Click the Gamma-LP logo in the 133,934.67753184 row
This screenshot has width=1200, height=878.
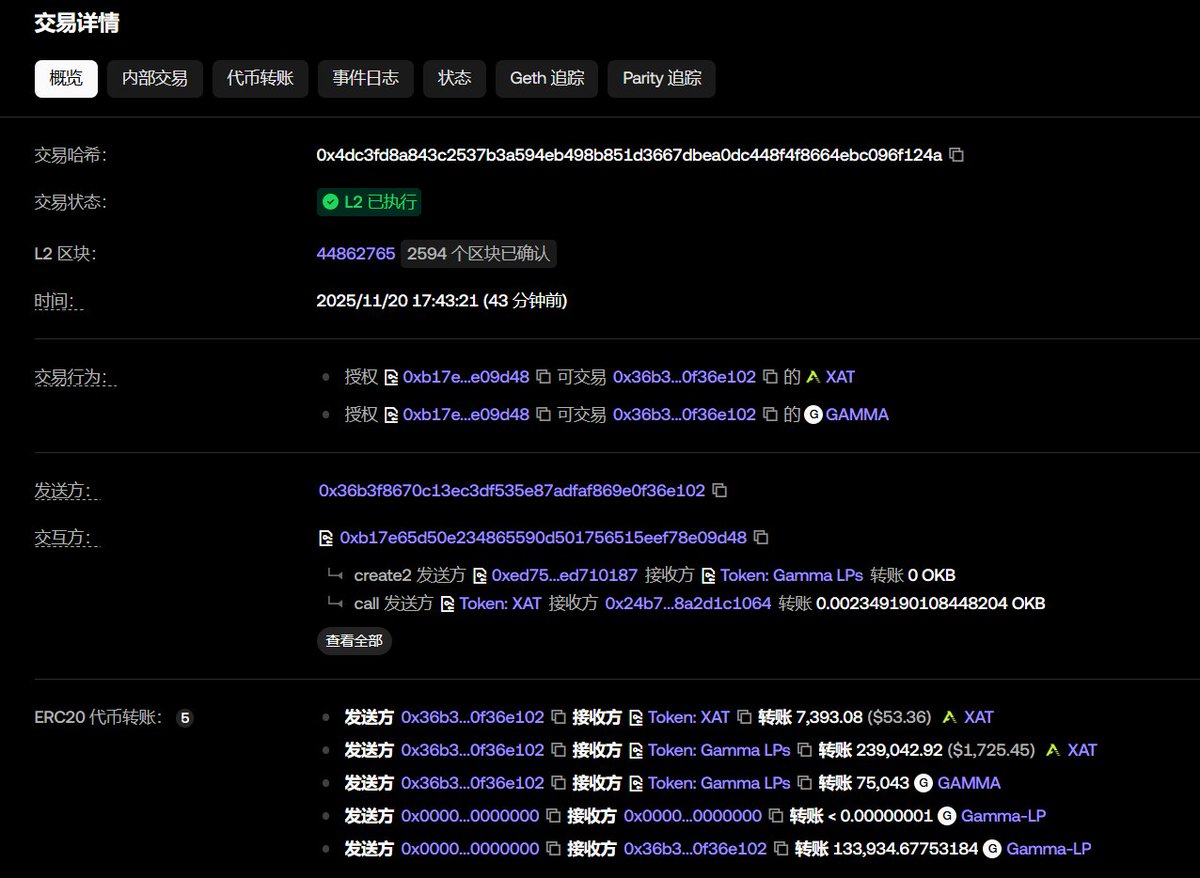tap(992, 849)
